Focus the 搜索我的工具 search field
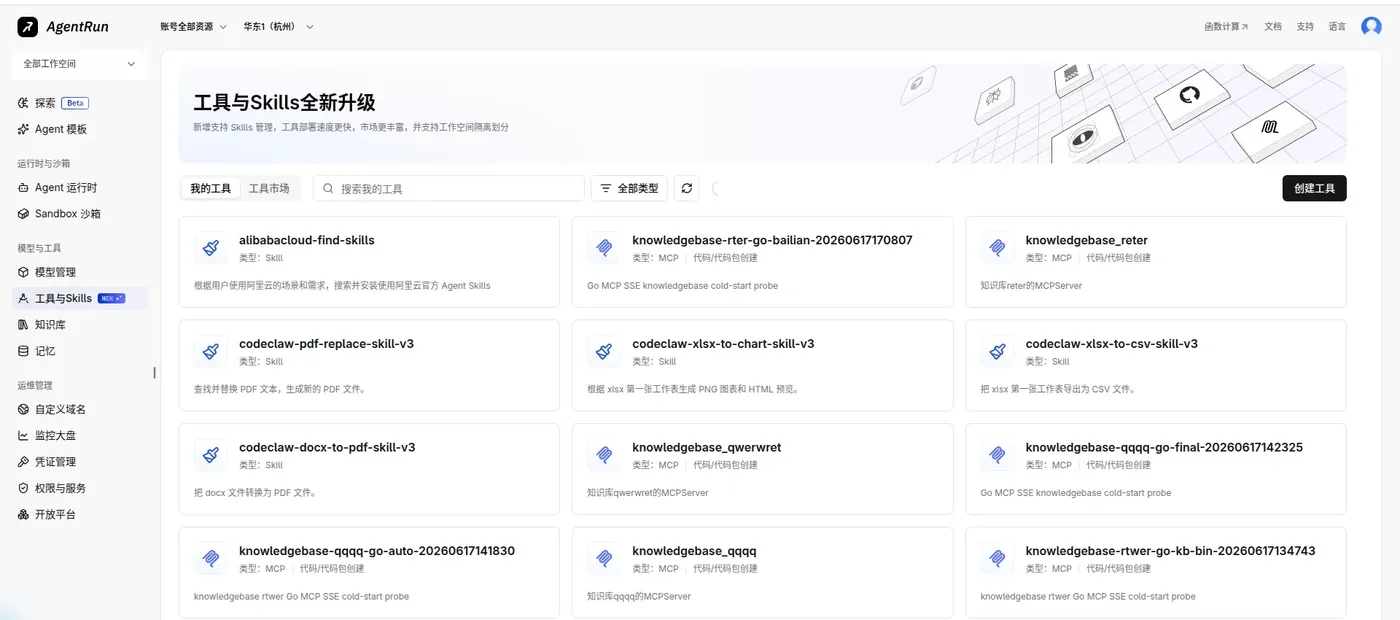The height and width of the screenshot is (620, 1400). tap(449, 188)
